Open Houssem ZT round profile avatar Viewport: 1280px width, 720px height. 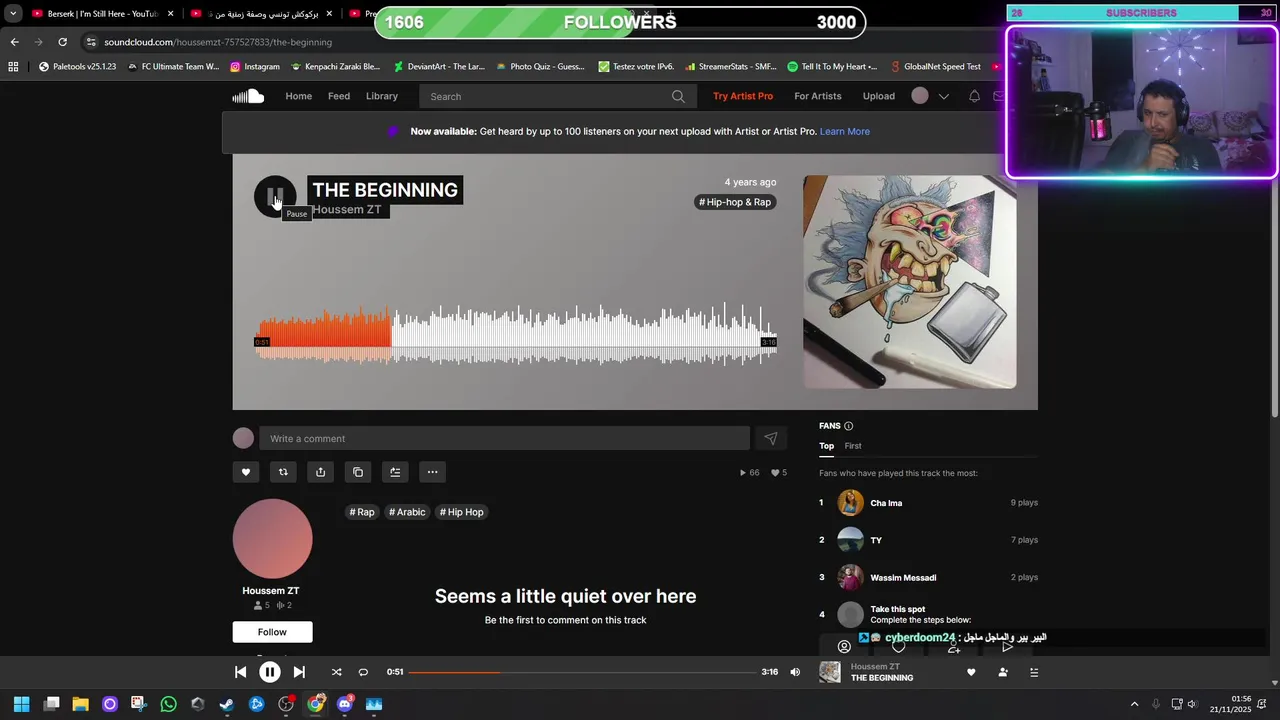273,539
